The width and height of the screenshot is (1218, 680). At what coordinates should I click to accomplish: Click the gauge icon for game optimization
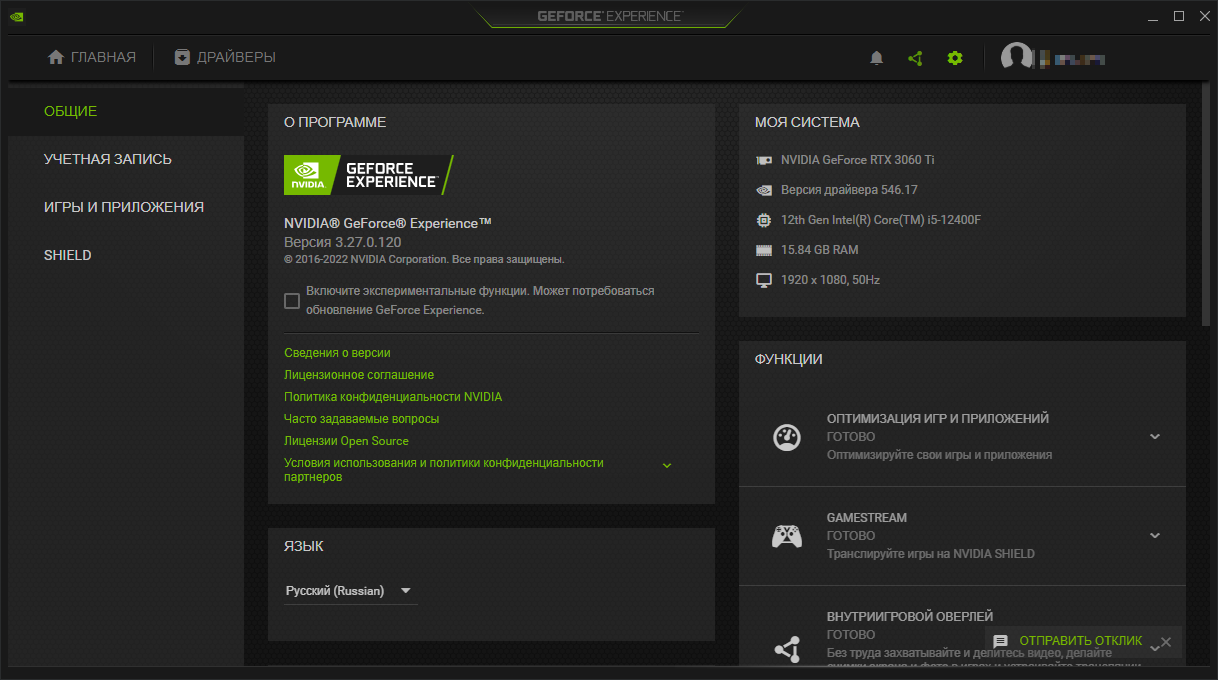tap(787, 437)
